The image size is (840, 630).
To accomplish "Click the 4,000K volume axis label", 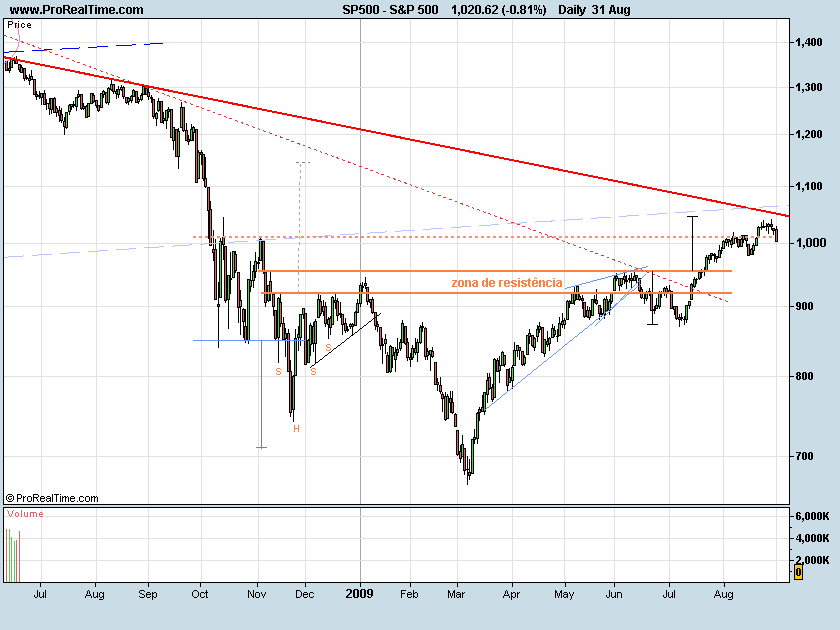I will point(812,538).
